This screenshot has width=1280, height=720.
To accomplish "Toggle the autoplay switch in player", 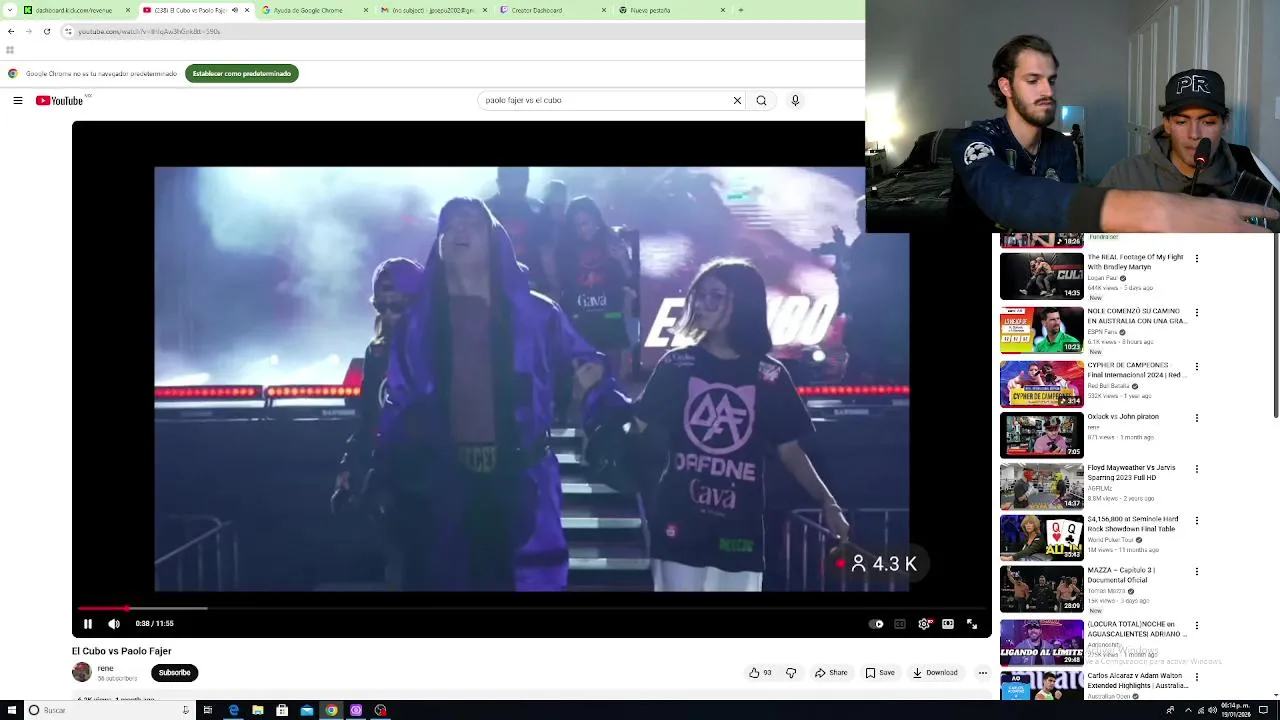I will (877, 624).
